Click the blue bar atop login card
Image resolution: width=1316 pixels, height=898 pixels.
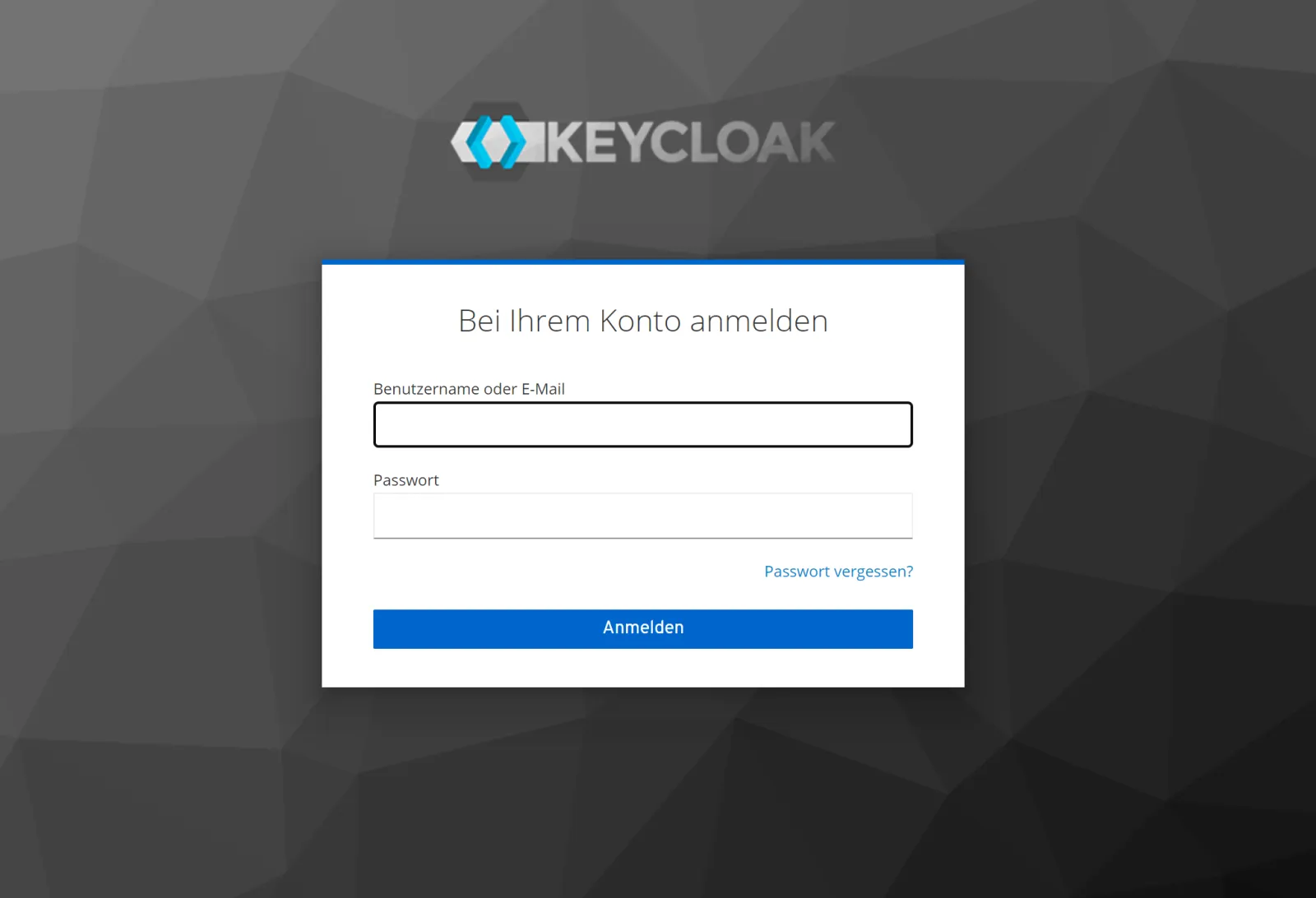(643, 262)
